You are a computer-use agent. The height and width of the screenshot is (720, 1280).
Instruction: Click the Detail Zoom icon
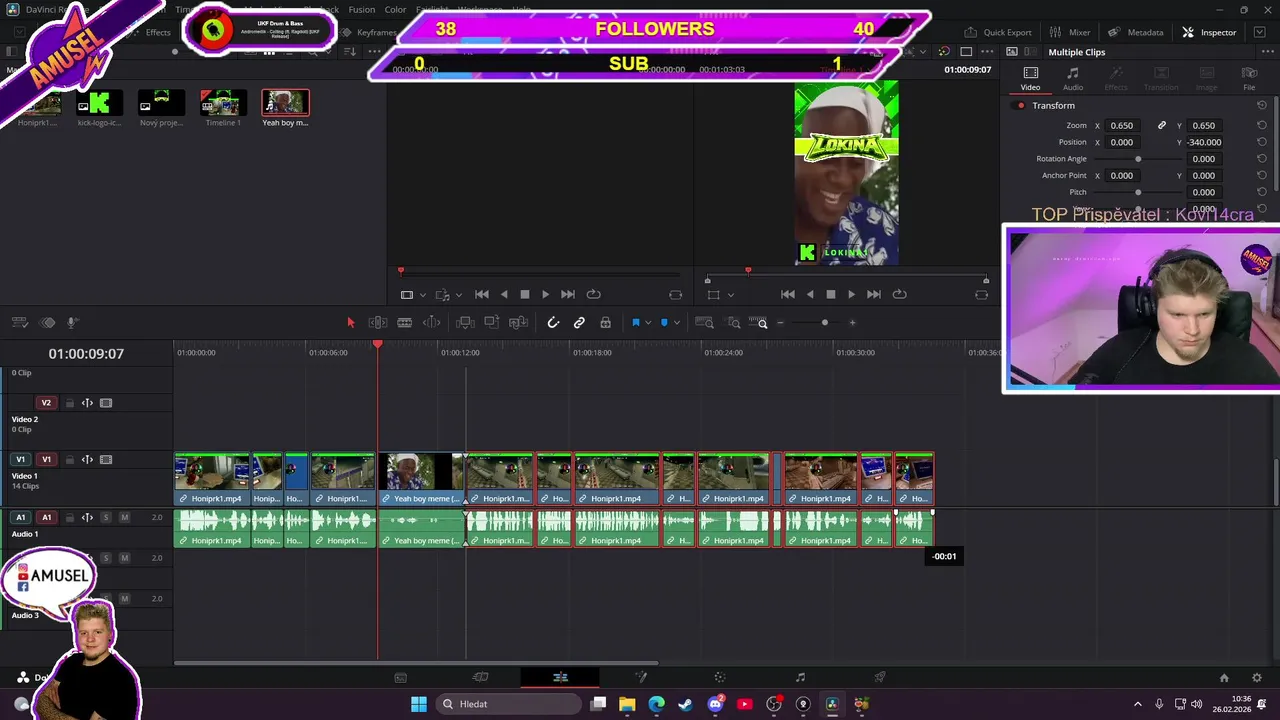pyautogui.click(x=734, y=323)
